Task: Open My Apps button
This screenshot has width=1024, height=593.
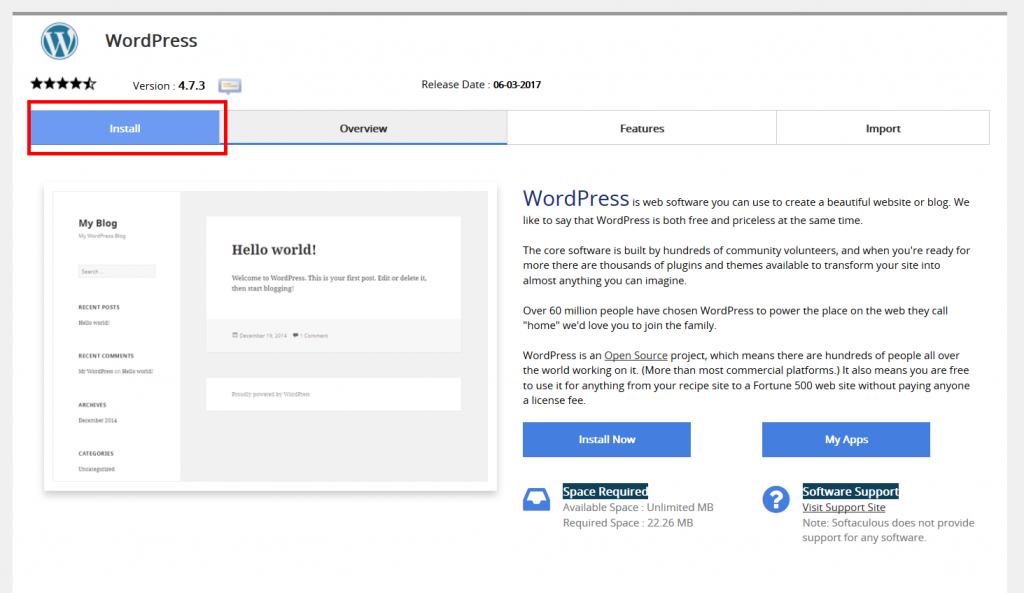Action: tap(846, 440)
